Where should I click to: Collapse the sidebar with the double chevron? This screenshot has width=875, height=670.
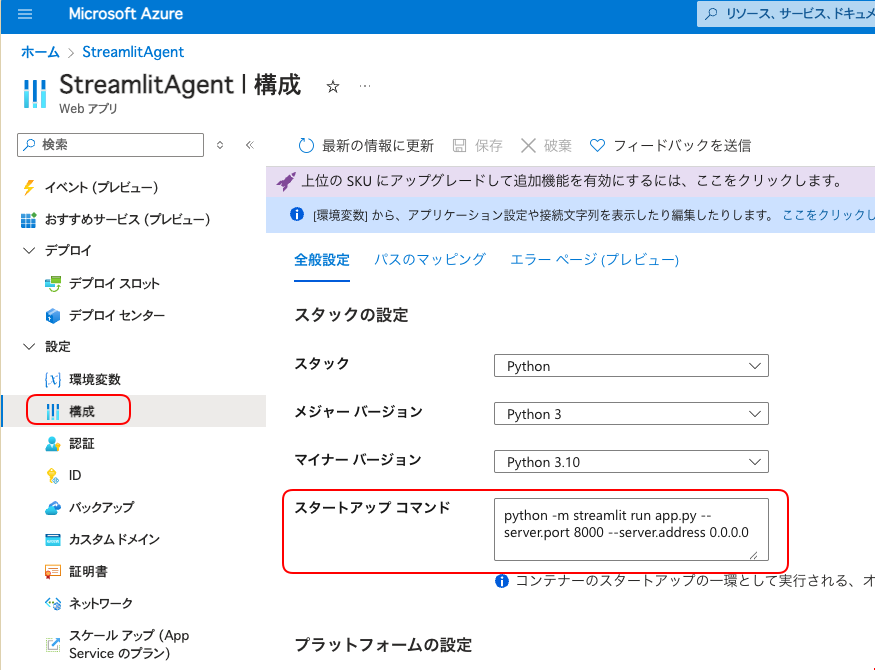point(250,145)
